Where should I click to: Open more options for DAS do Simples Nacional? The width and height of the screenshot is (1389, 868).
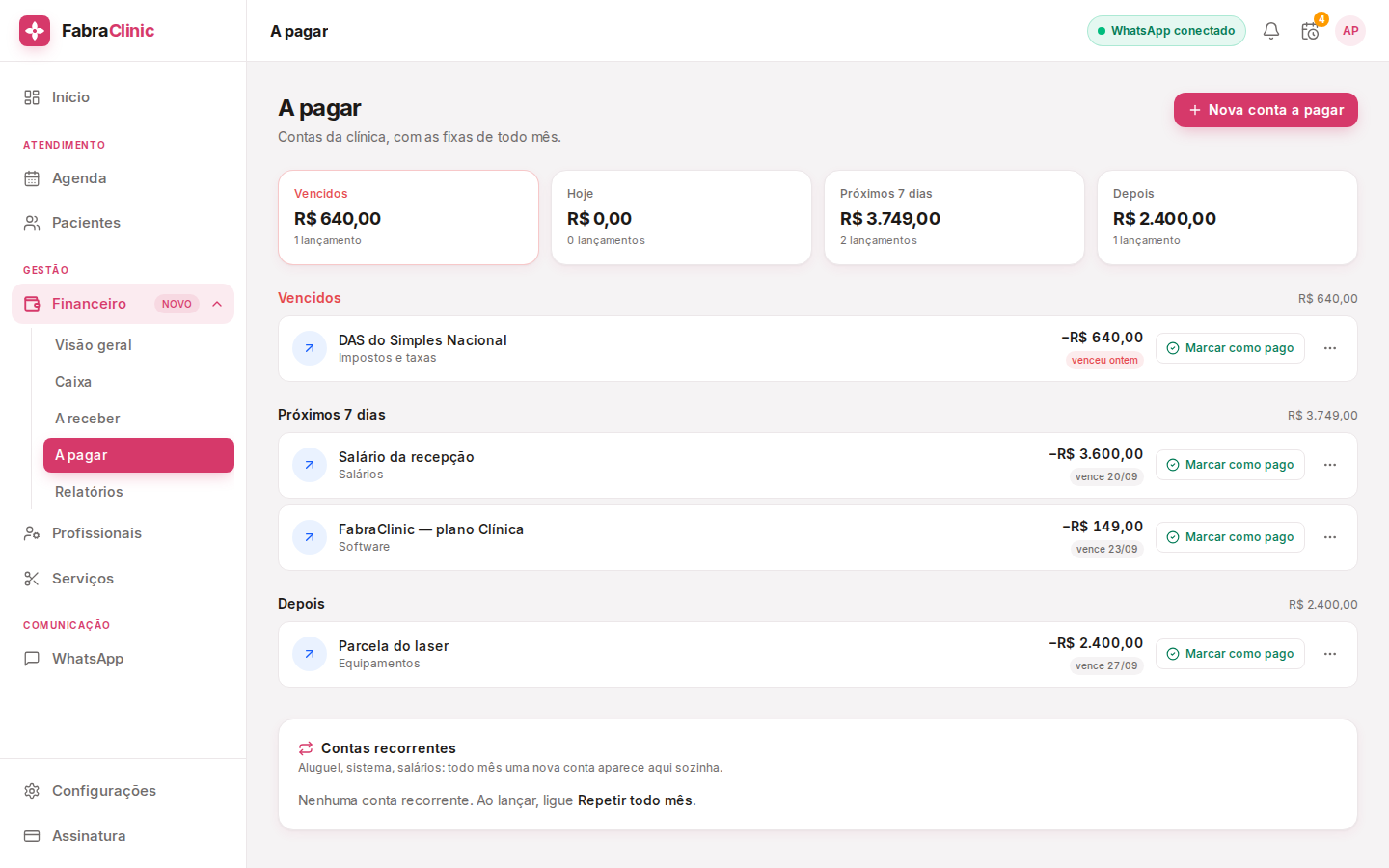(x=1330, y=348)
